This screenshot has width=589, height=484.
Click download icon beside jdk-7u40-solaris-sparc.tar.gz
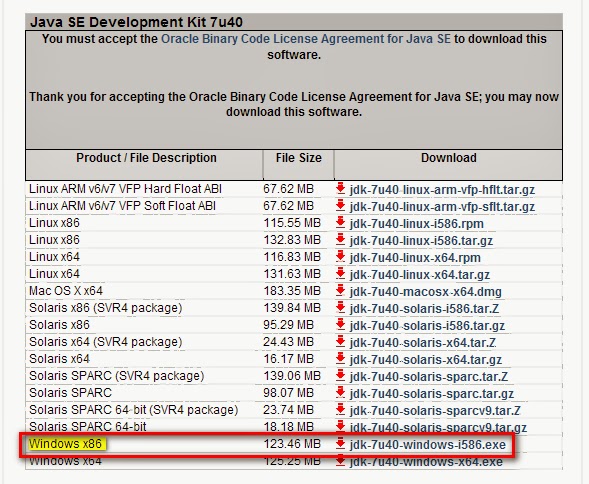[x=340, y=392]
